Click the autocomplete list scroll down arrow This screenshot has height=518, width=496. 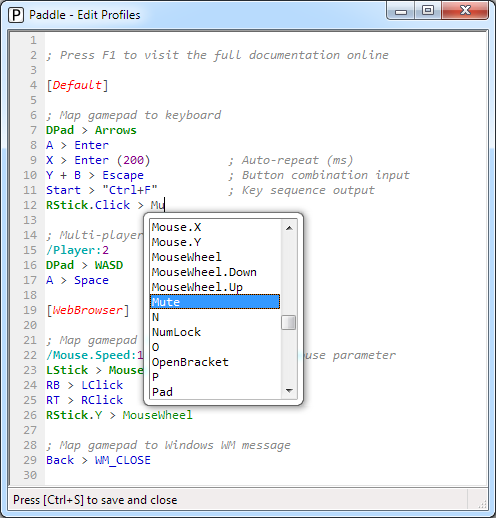tap(289, 390)
